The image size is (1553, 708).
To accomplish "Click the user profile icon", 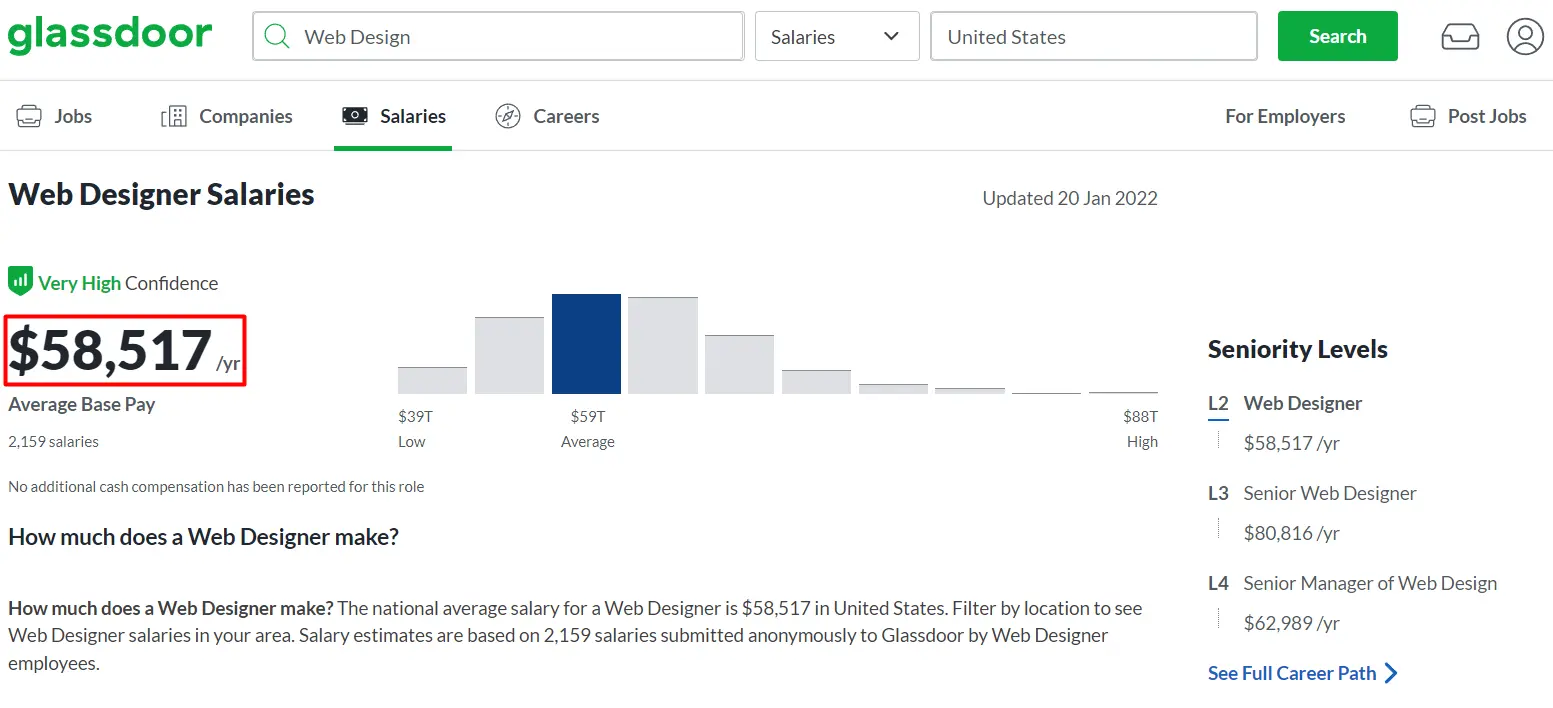I will 1524,36.
